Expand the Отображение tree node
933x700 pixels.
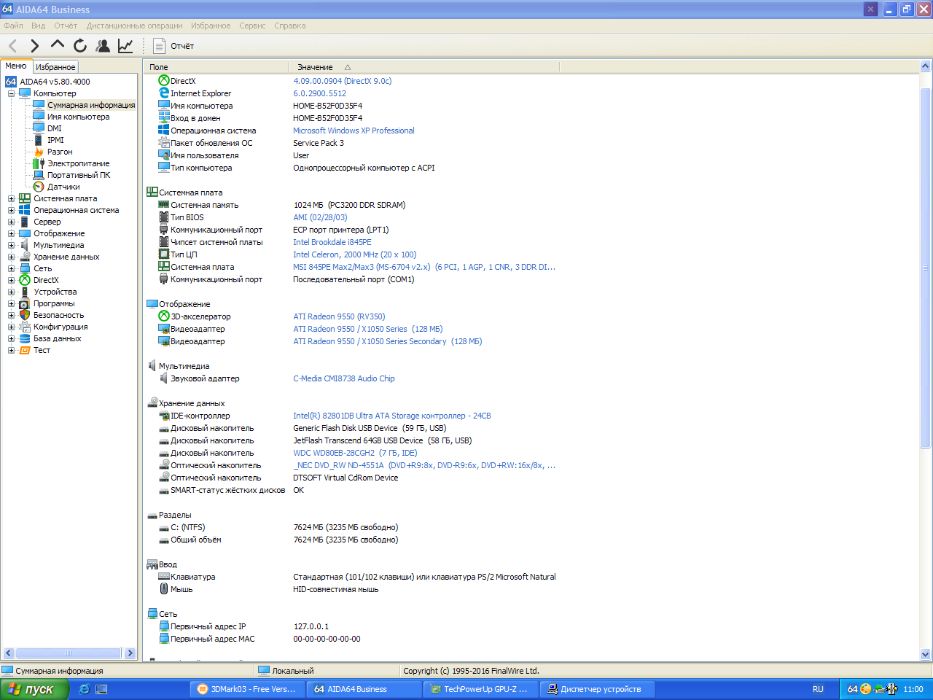[11, 233]
